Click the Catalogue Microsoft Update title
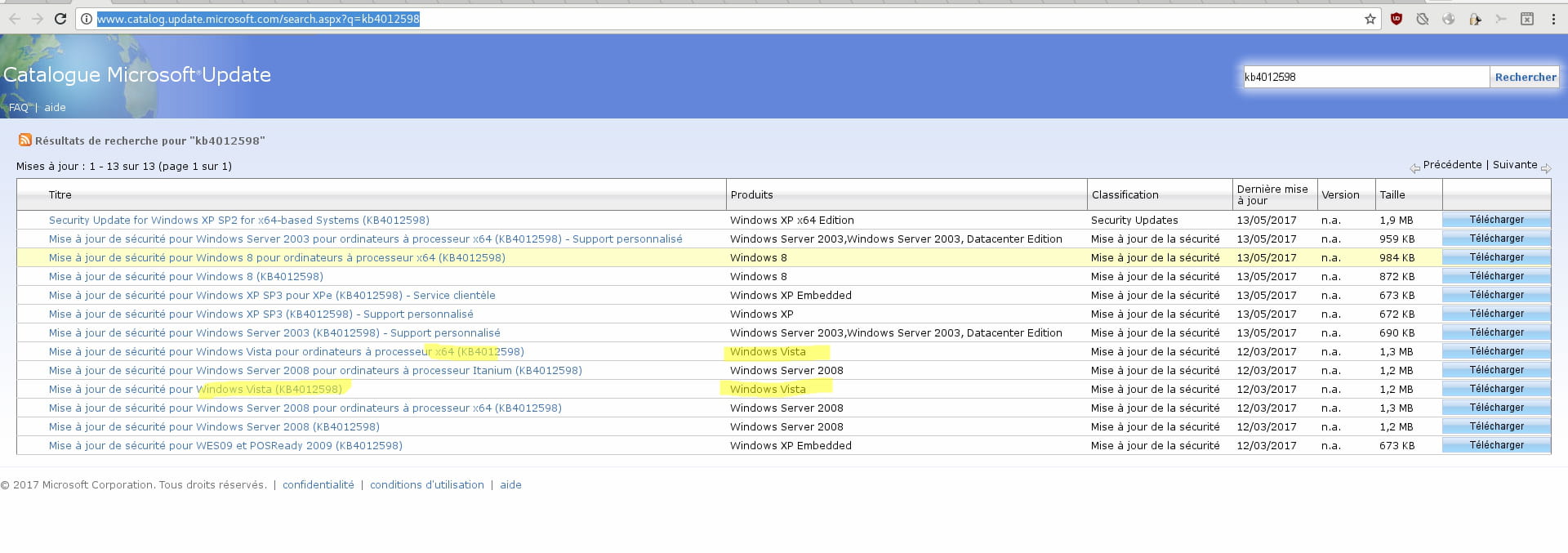Screen dimensions: 1568x553 coord(137,74)
